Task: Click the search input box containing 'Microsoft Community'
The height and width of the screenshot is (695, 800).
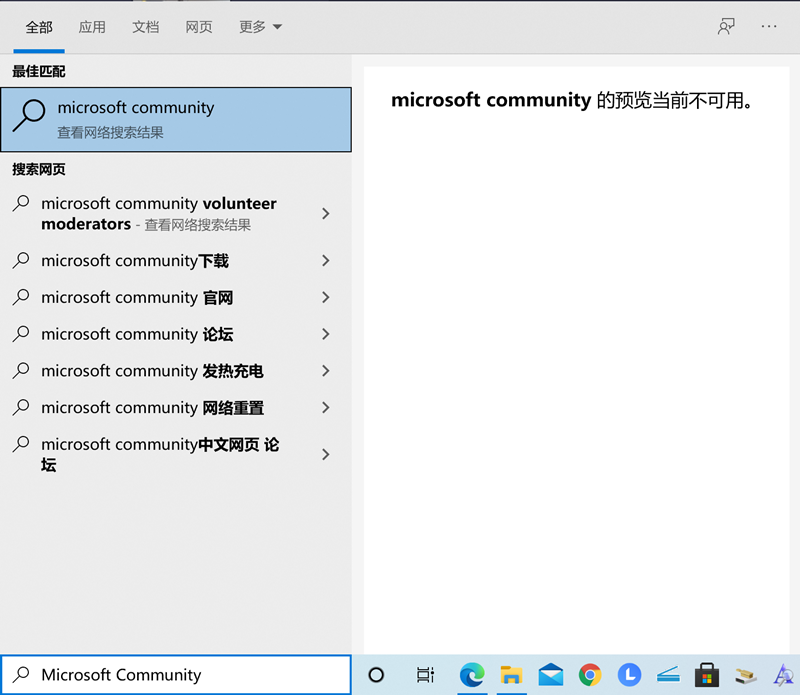Action: [x=176, y=674]
